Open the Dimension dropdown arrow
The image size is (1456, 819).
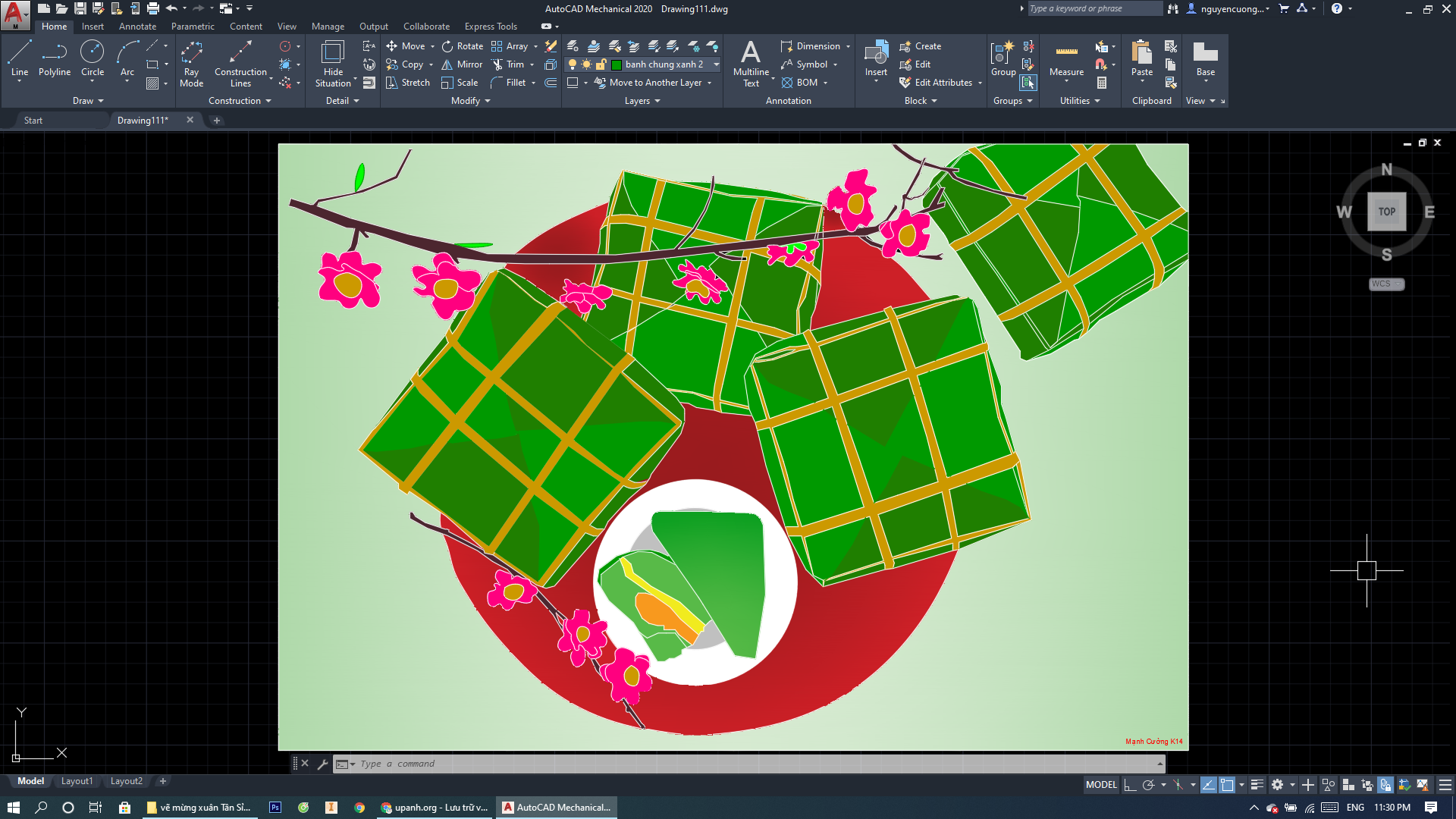click(848, 46)
